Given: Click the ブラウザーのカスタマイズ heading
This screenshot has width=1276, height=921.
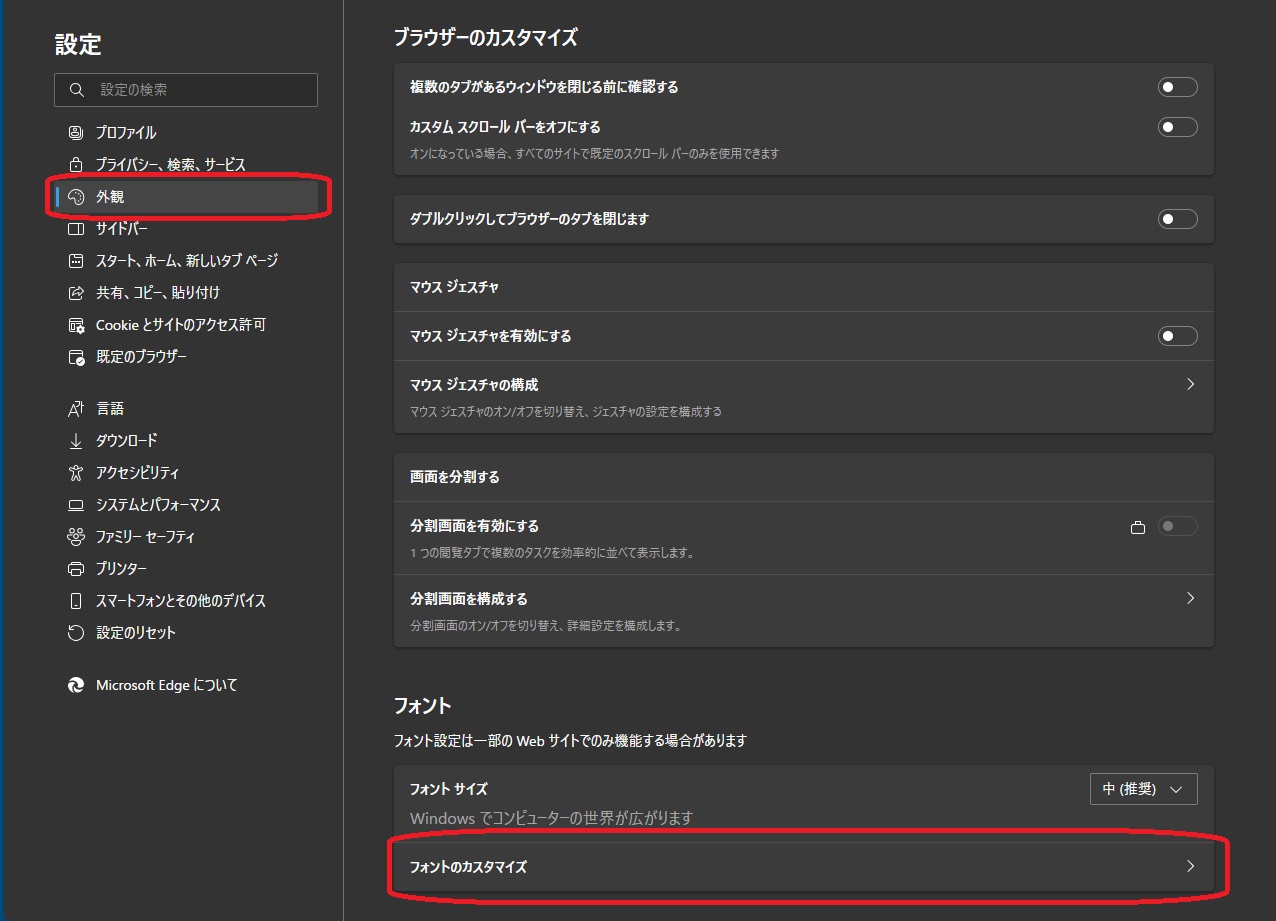Looking at the screenshot, I should coord(486,38).
